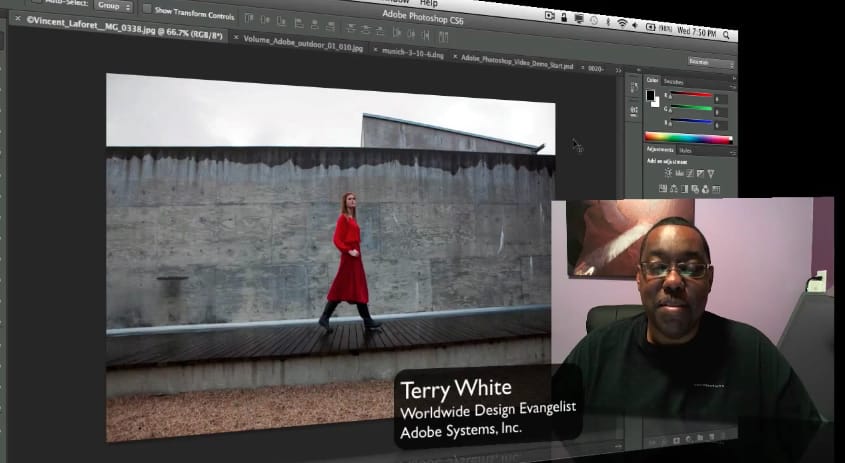Open the Help menu
Image resolution: width=845 pixels, height=463 pixels.
coord(428,3)
